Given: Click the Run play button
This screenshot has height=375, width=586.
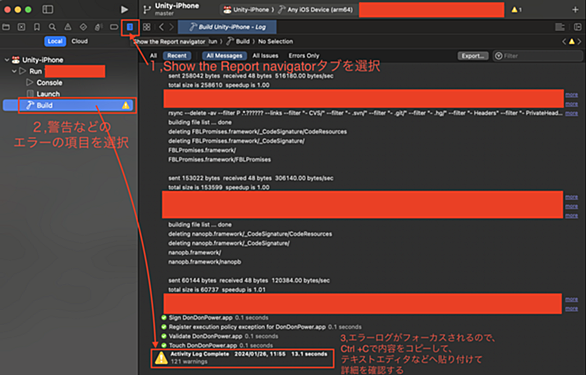Looking at the screenshot, I should point(124,9).
